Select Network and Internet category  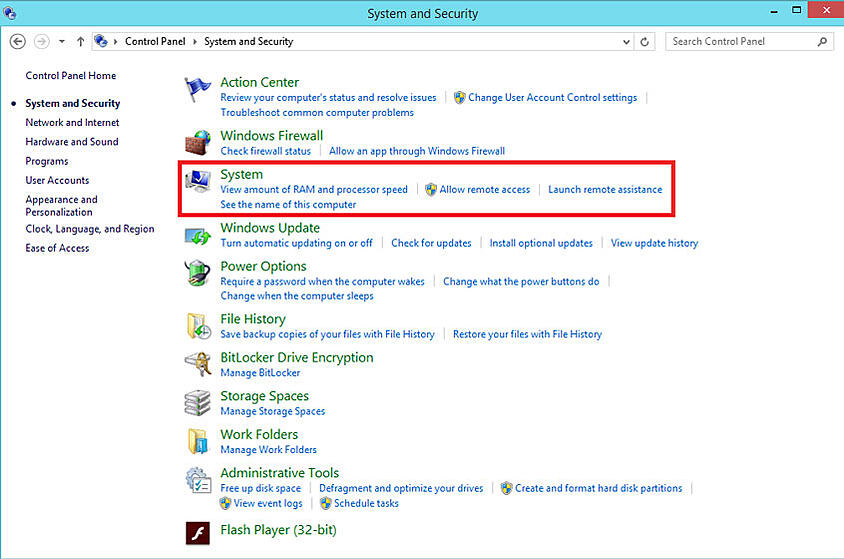72,123
